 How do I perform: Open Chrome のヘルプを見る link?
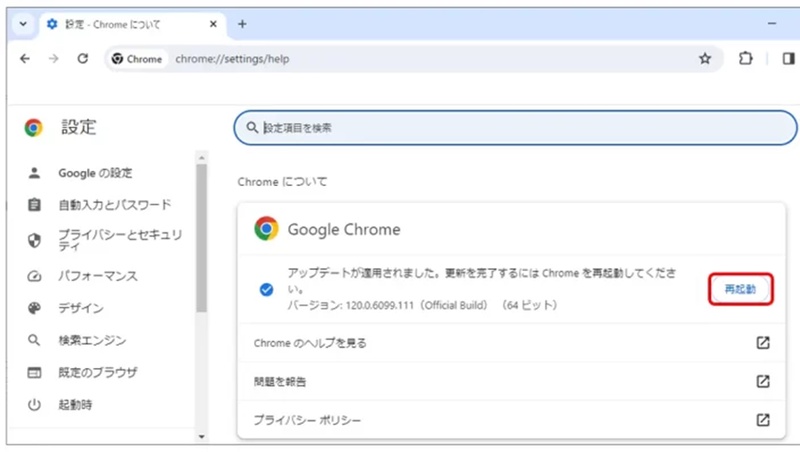click(x=512, y=343)
